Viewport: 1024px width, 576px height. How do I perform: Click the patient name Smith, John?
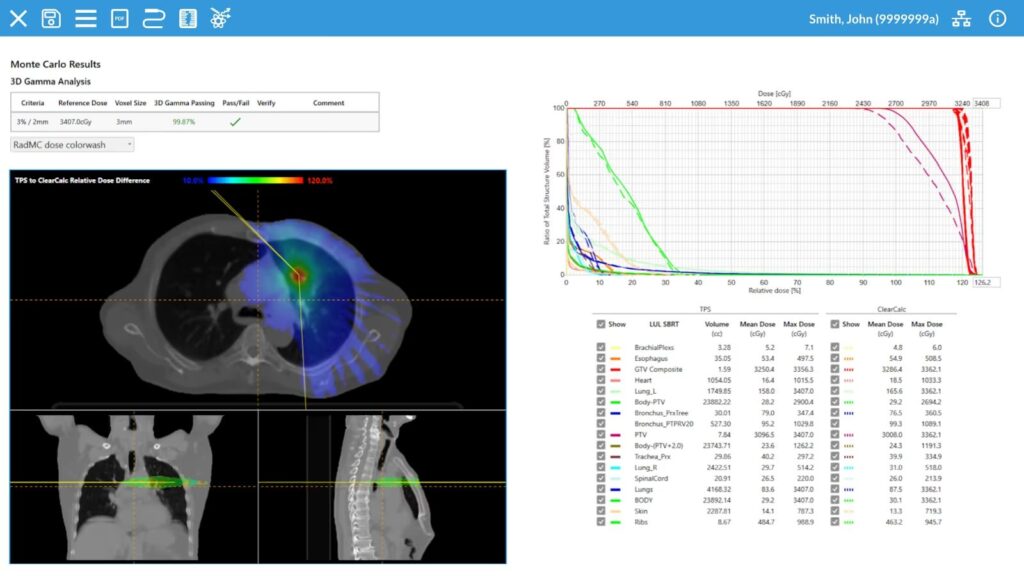[x=873, y=18]
